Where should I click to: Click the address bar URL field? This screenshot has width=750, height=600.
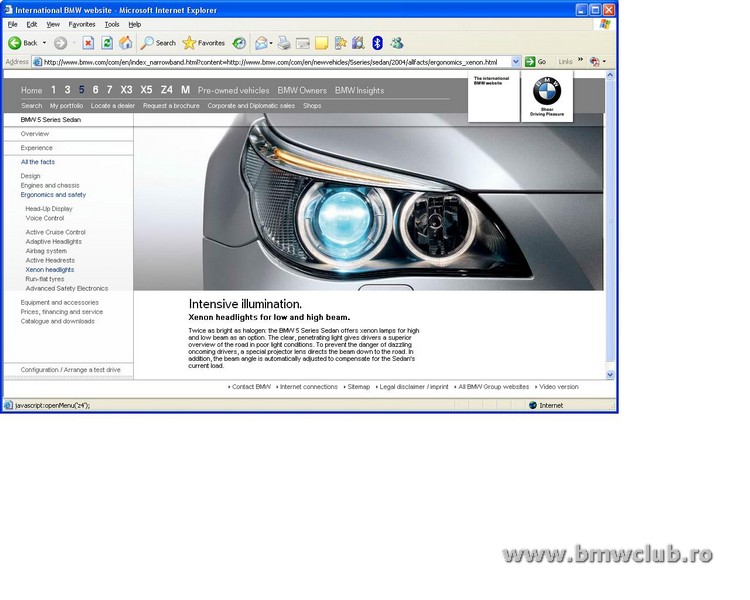click(x=276, y=62)
